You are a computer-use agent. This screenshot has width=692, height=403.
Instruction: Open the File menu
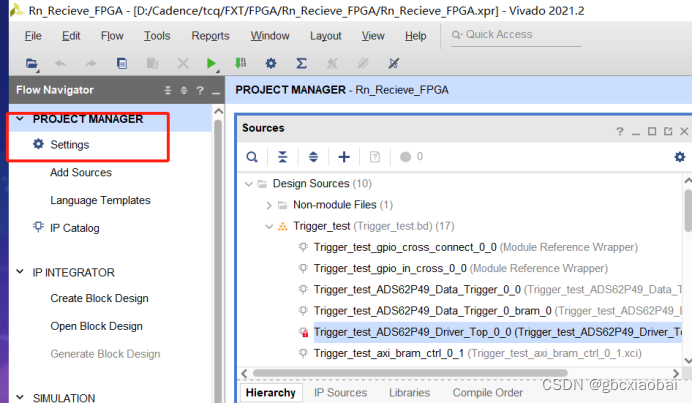33,36
